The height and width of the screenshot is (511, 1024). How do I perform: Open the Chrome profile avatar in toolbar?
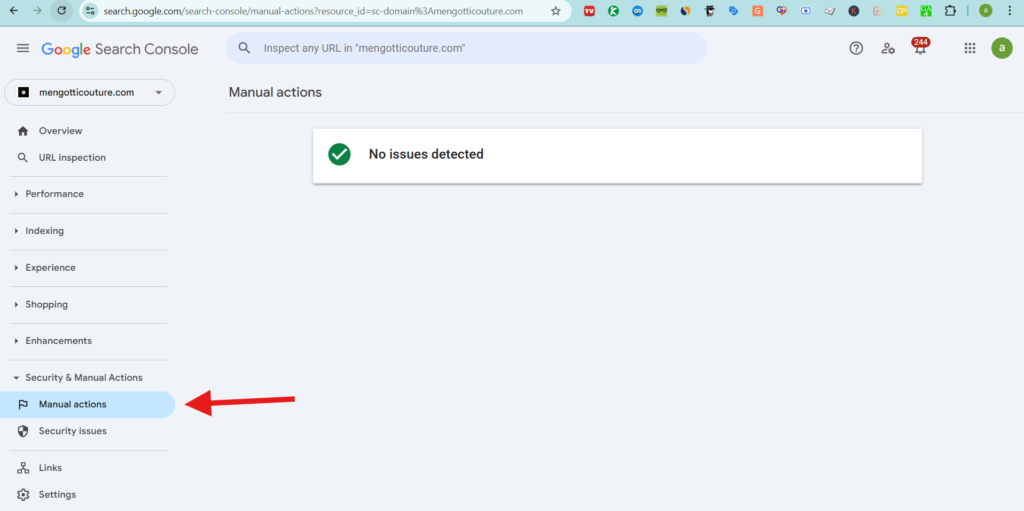[x=985, y=11]
